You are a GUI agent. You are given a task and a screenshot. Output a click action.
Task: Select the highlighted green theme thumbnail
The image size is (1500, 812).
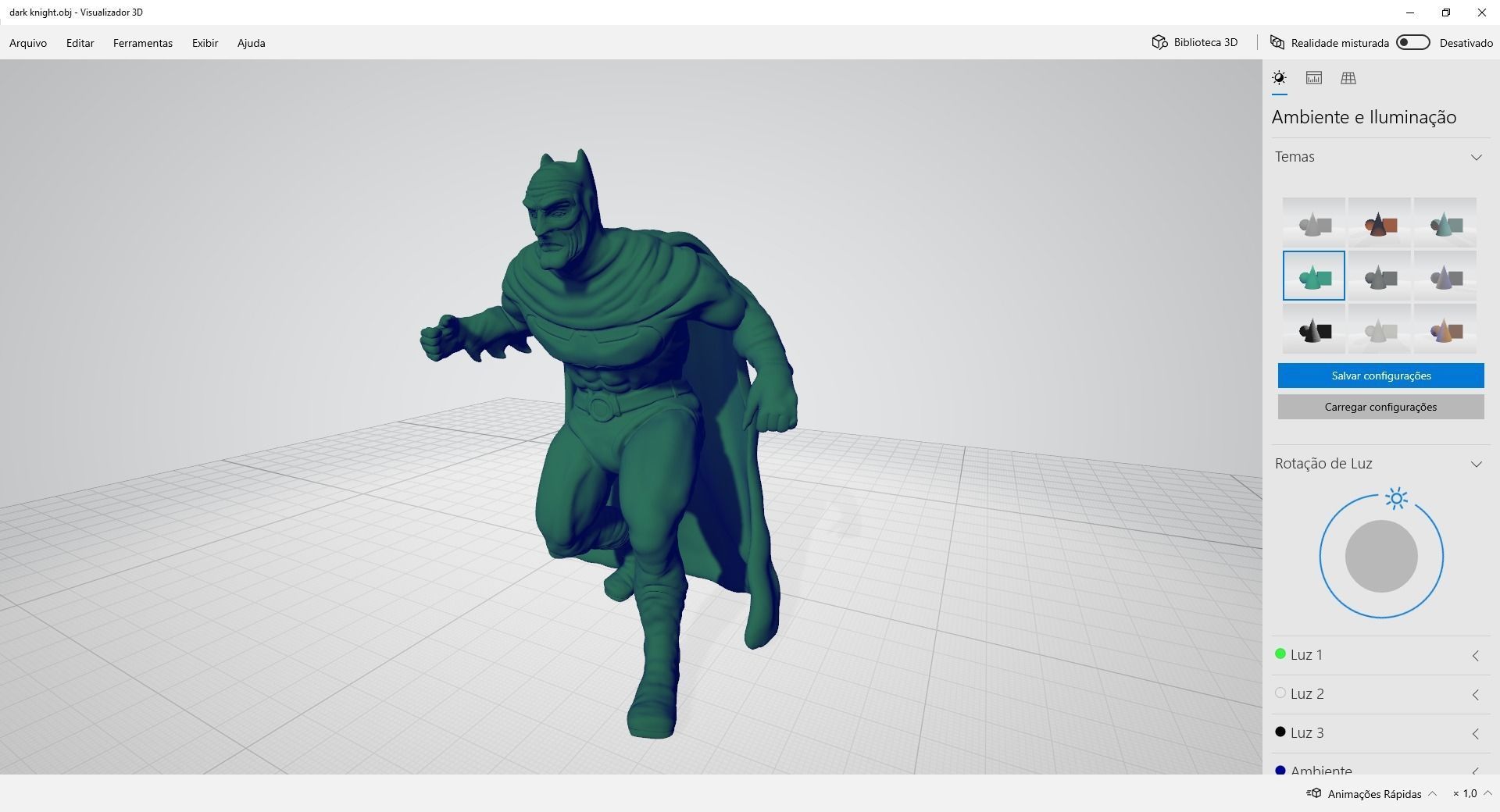[1314, 276]
